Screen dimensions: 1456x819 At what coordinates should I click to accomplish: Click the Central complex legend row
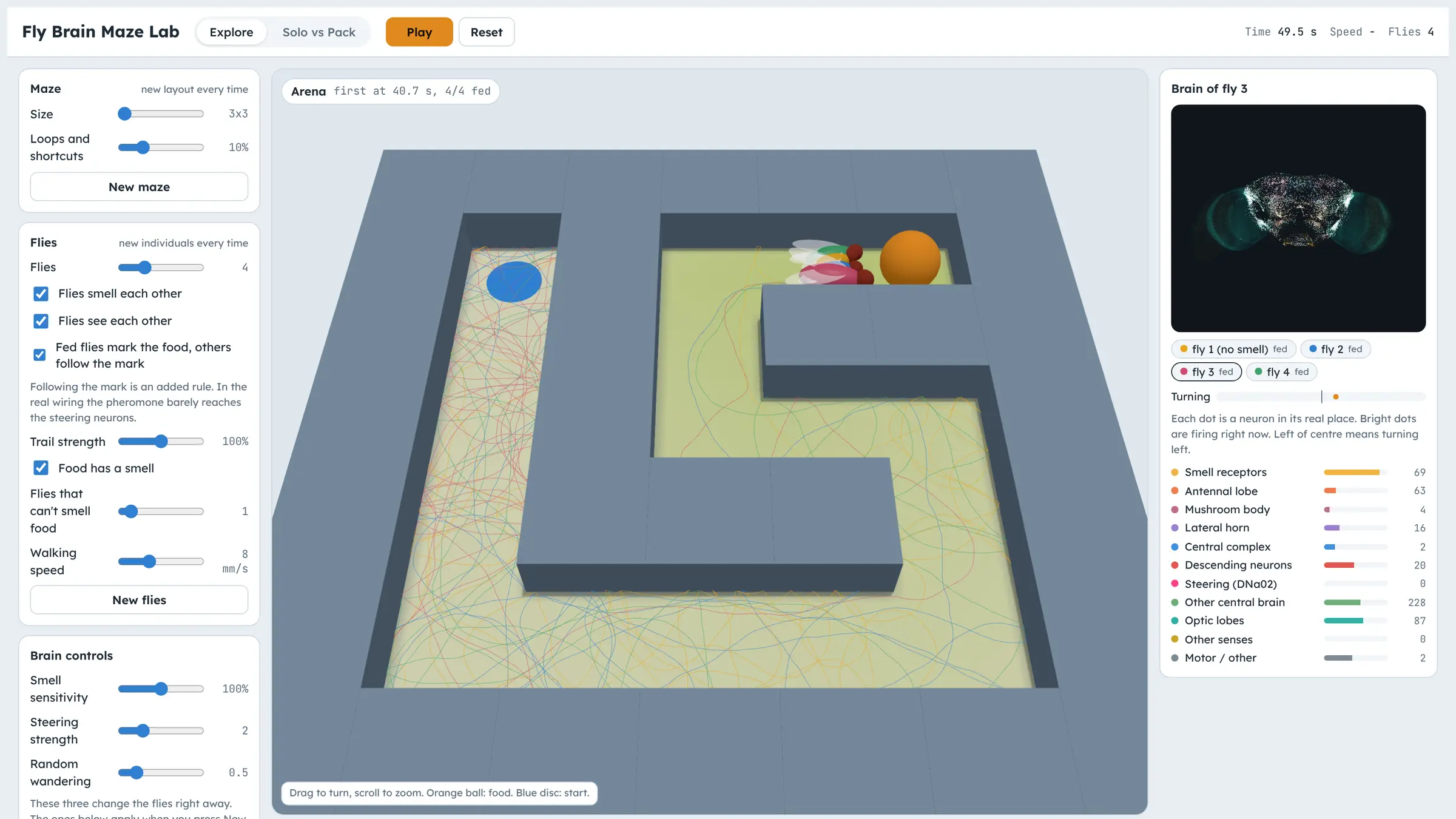click(1298, 547)
